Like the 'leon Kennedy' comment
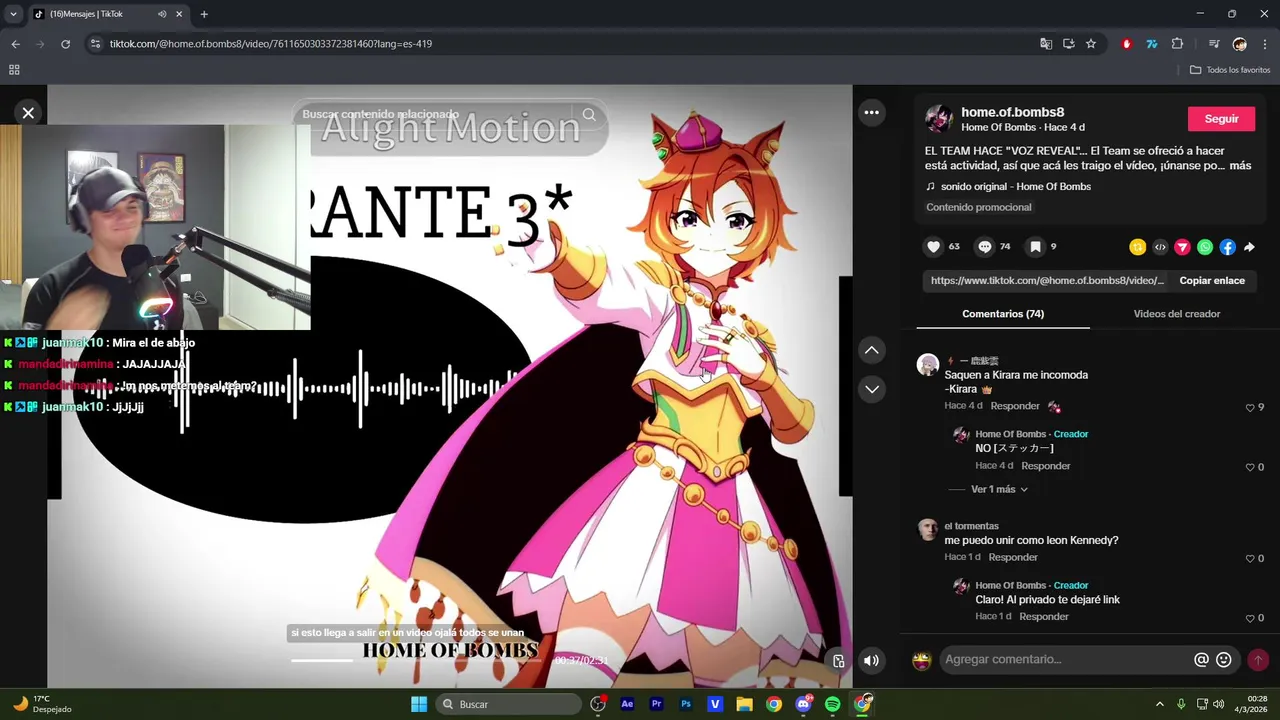Image resolution: width=1280 pixels, height=720 pixels. 1249,559
